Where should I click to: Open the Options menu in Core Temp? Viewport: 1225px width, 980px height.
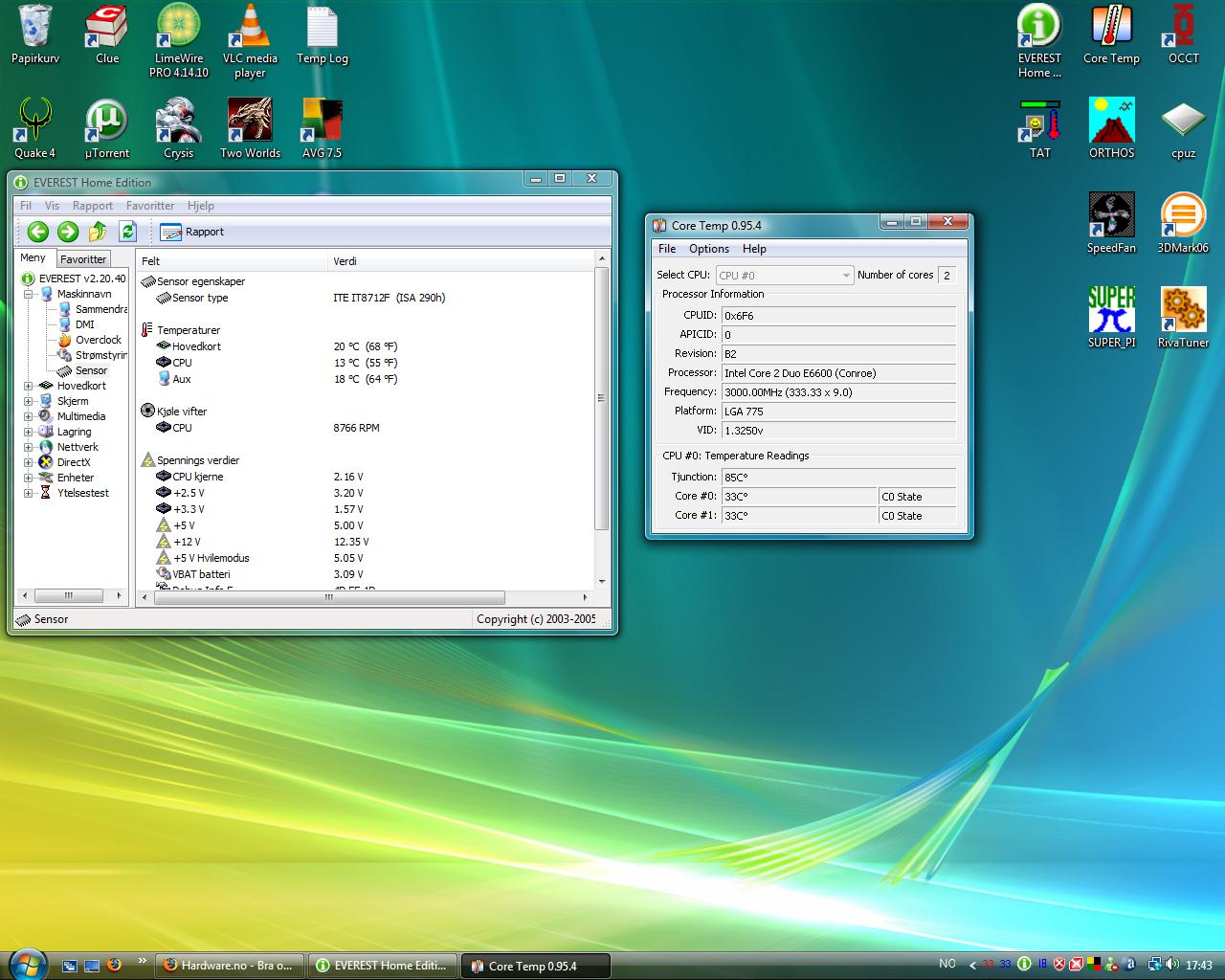pos(709,249)
